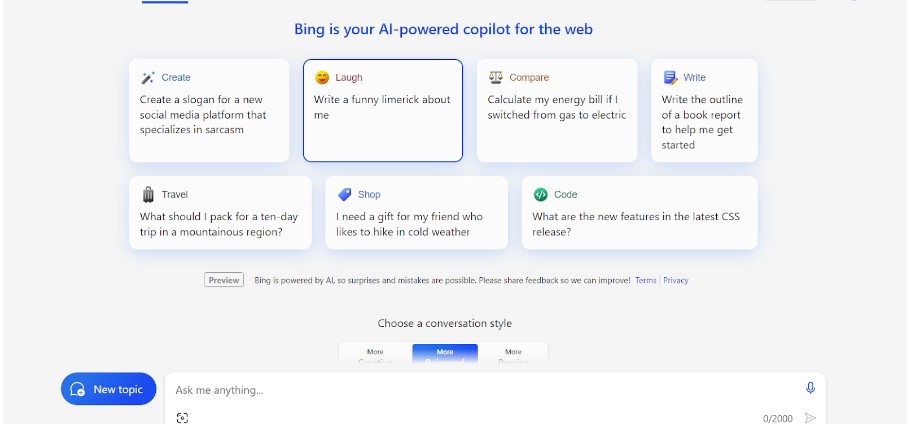Viewport: 909px width, 424px height.
Task: Open the Privacy link
Action: pos(676,280)
